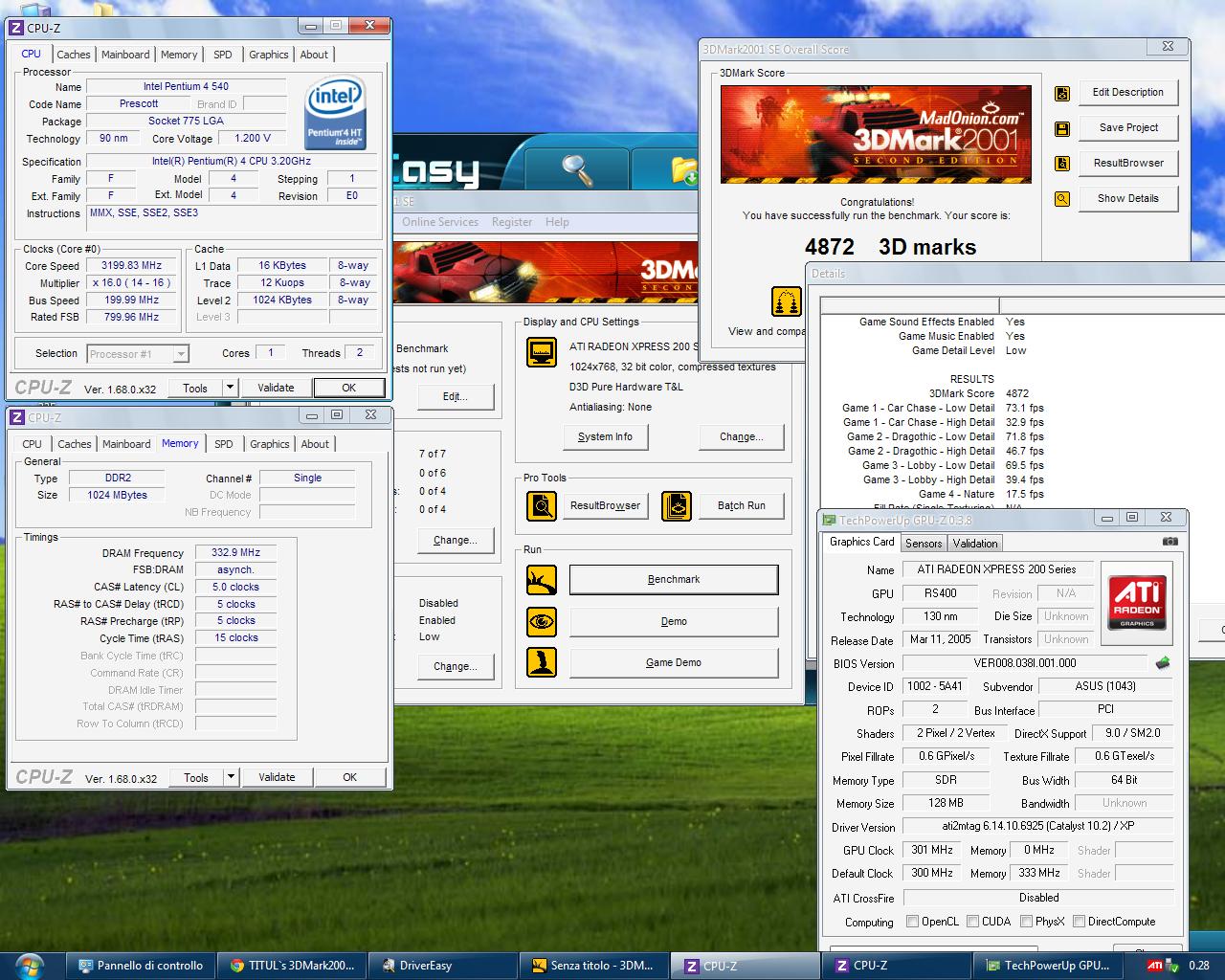Click Validate in the upper CPU-Z window

click(x=276, y=388)
